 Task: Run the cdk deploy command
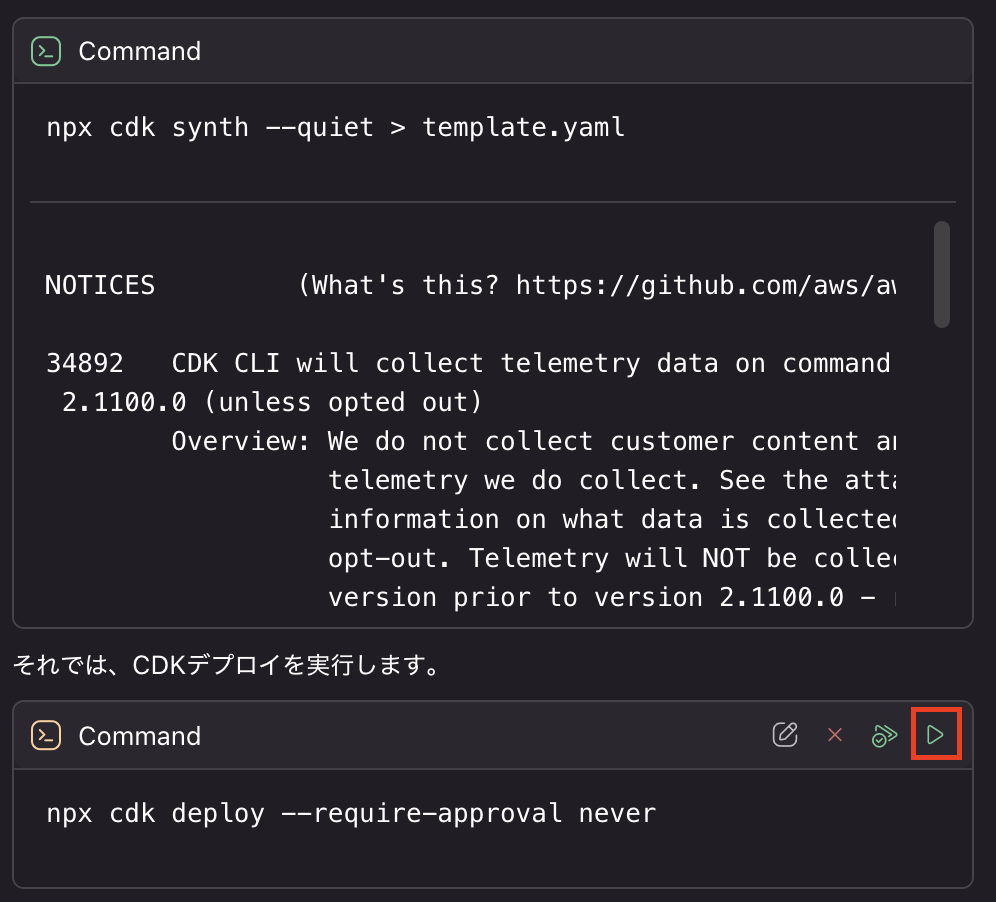[936, 736]
